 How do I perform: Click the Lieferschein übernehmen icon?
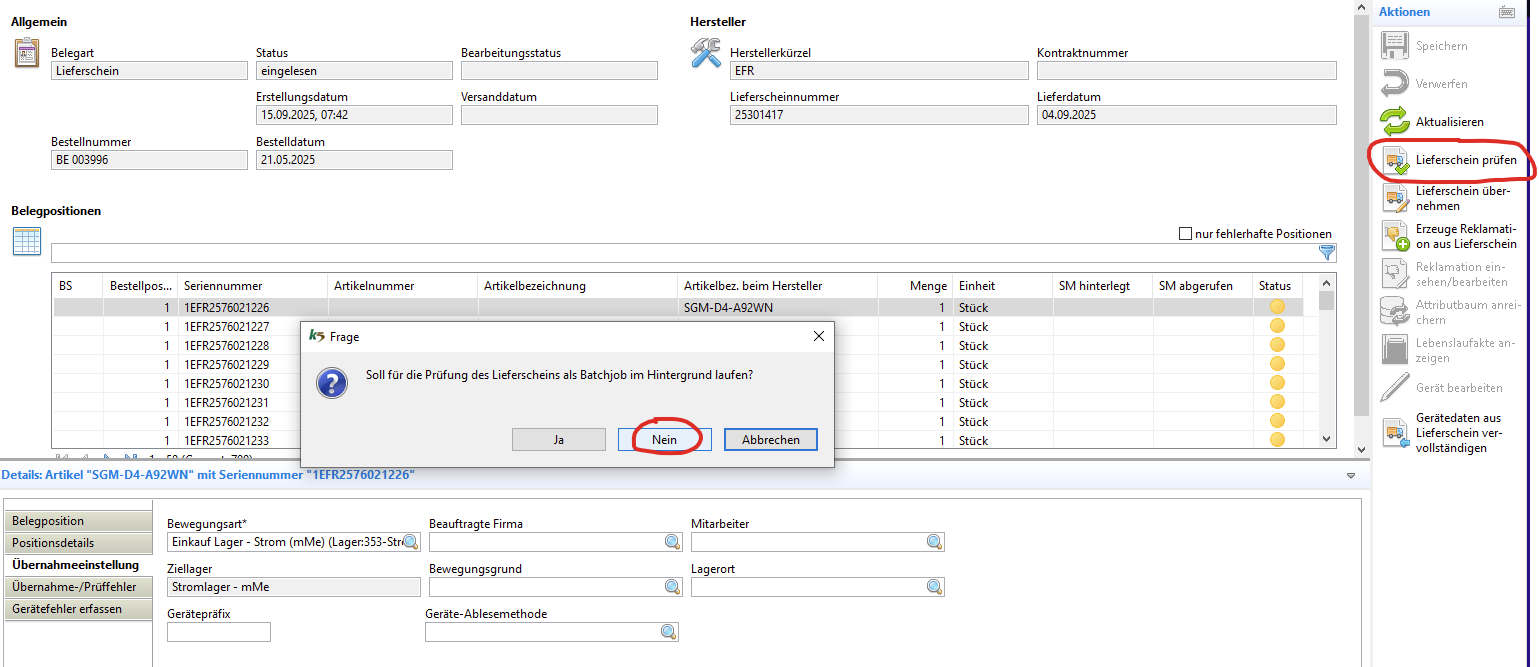(1395, 198)
